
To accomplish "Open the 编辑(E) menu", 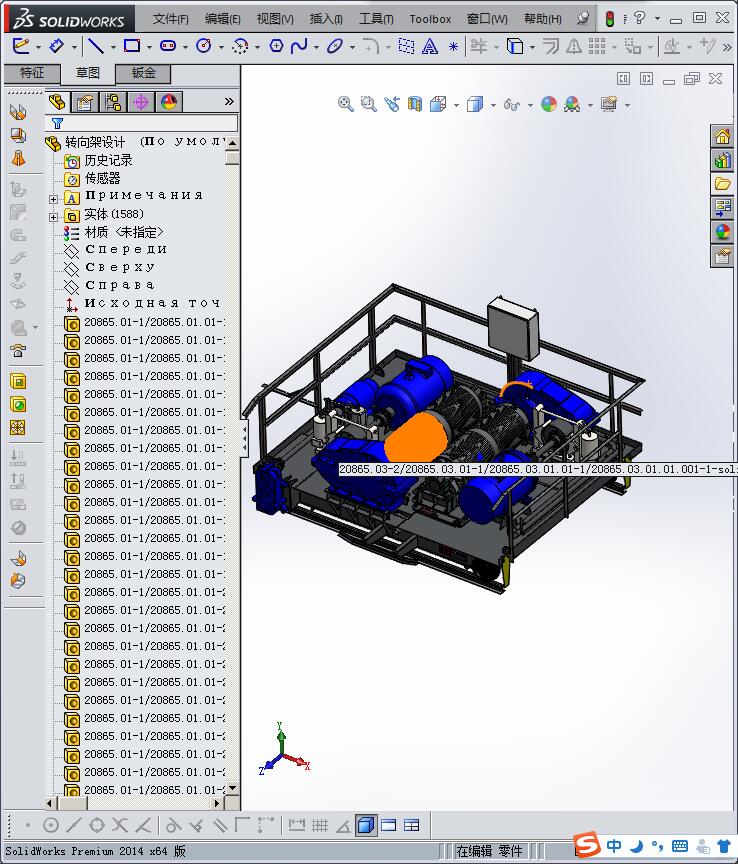I will click(223, 19).
